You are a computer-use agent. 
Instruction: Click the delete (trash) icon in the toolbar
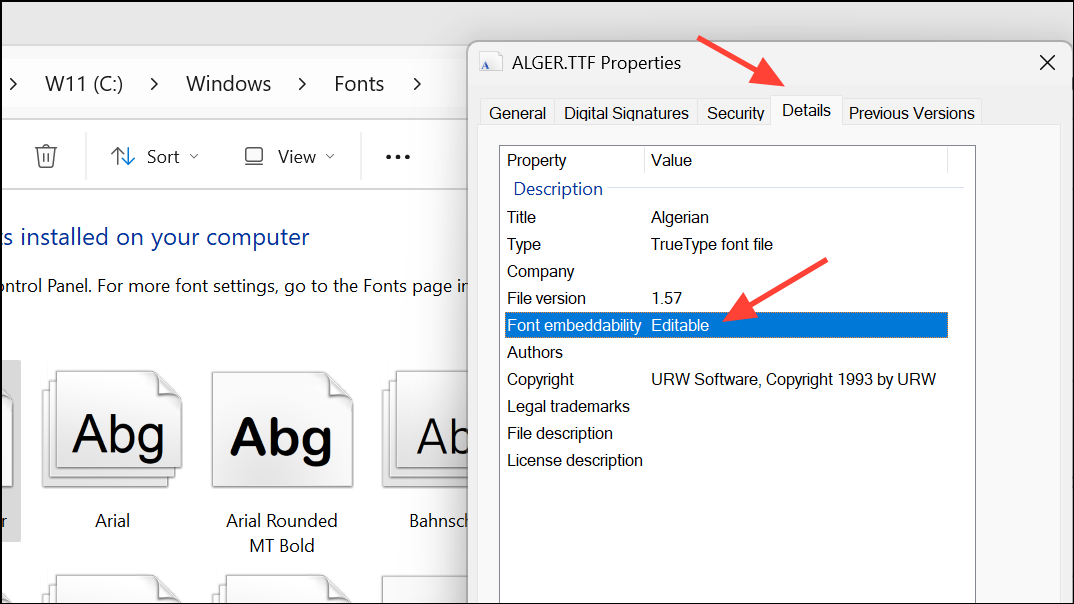coord(48,156)
